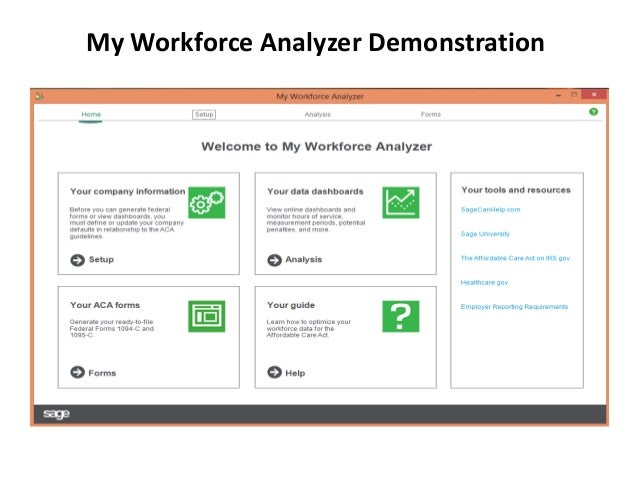Click the app icon in the title bar
638x479 pixels.
pos(39,96)
